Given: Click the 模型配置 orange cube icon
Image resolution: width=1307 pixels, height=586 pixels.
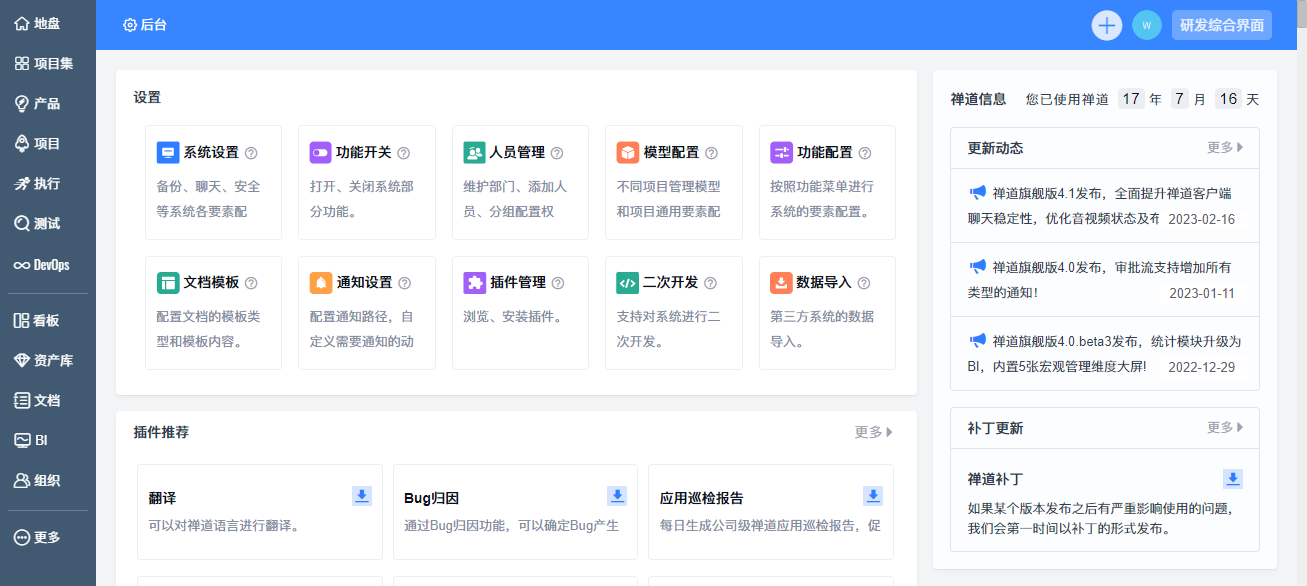Looking at the screenshot, I should 627,153.
